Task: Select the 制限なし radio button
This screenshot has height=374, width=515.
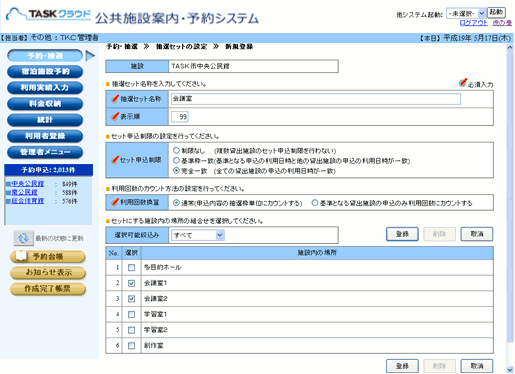Action: coord(176,151)
